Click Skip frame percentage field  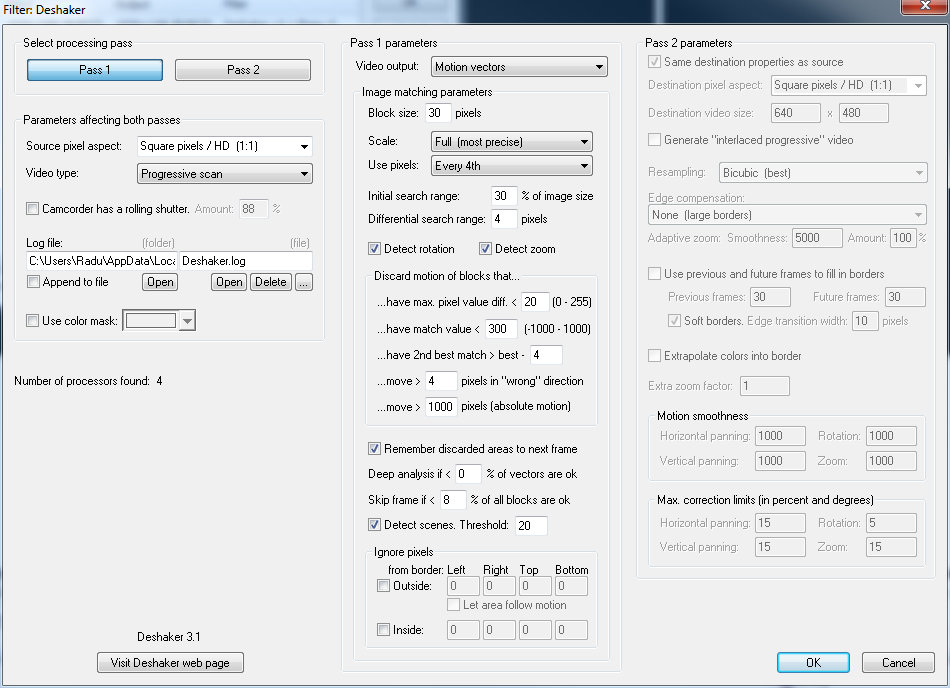click(453, 500)
